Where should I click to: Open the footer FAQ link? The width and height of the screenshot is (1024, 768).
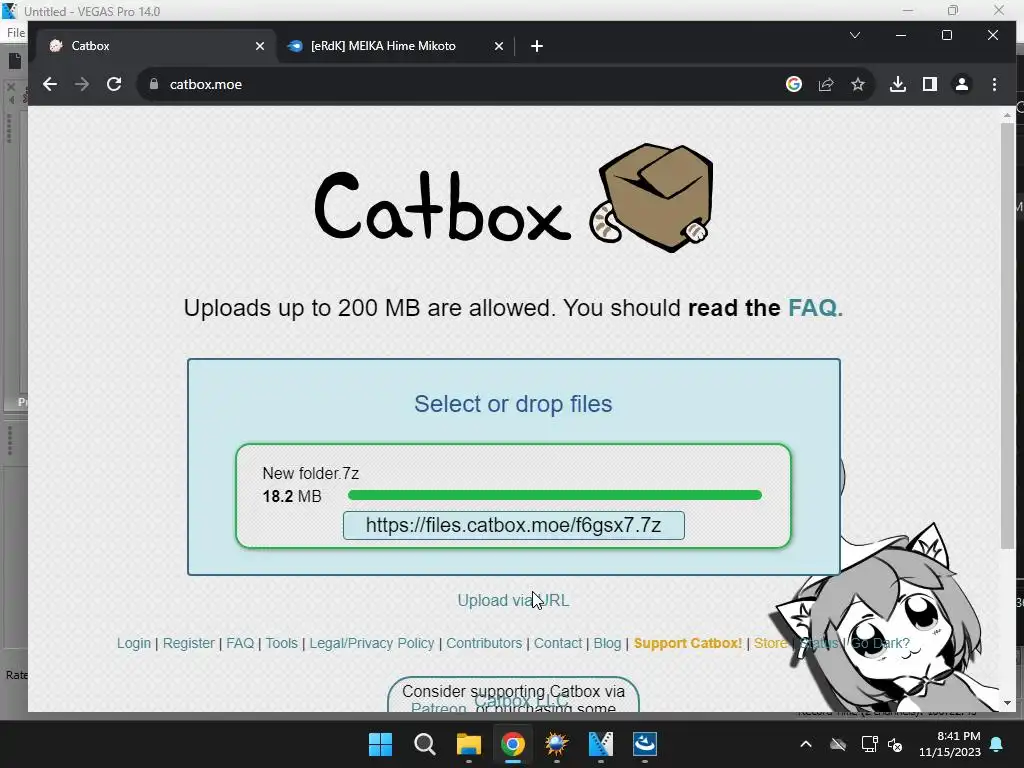(240, 643)
